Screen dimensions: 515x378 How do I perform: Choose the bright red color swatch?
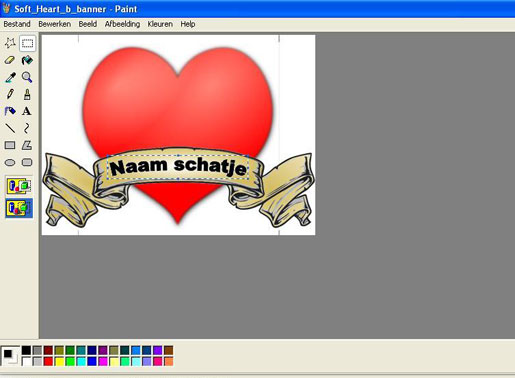coord(48,361)
